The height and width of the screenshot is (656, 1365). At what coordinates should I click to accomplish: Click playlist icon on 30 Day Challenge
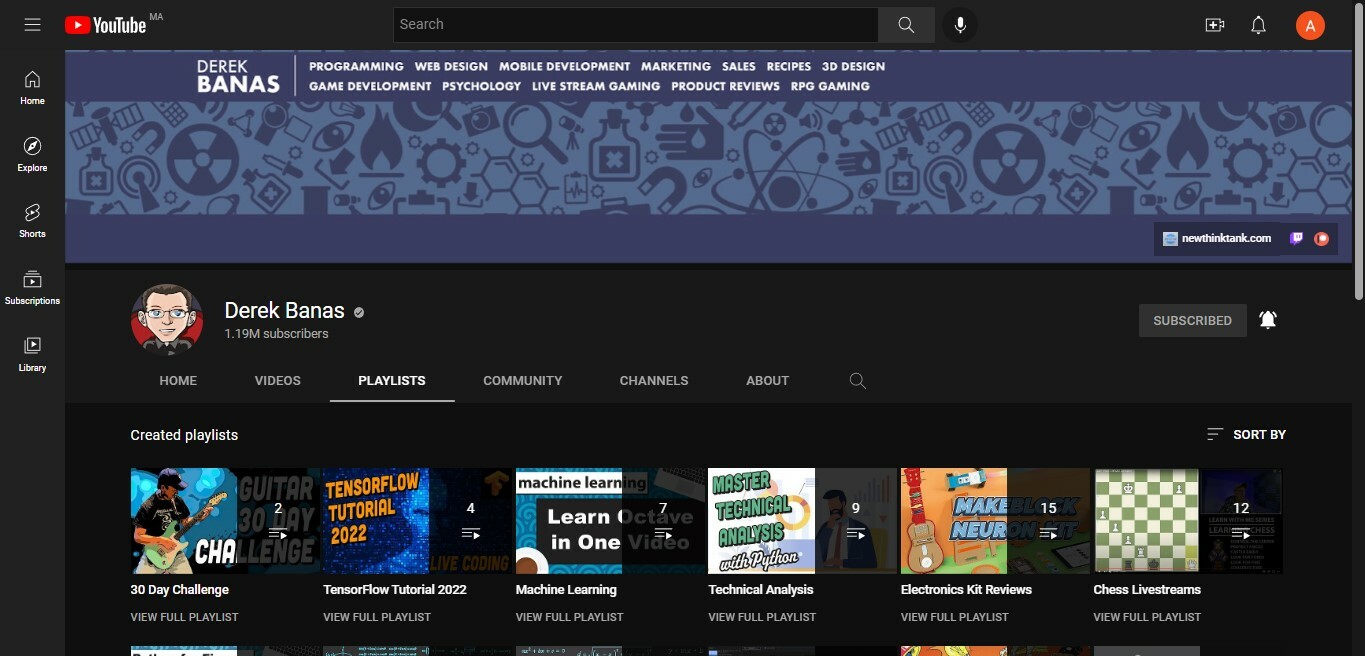click(278, 533)
